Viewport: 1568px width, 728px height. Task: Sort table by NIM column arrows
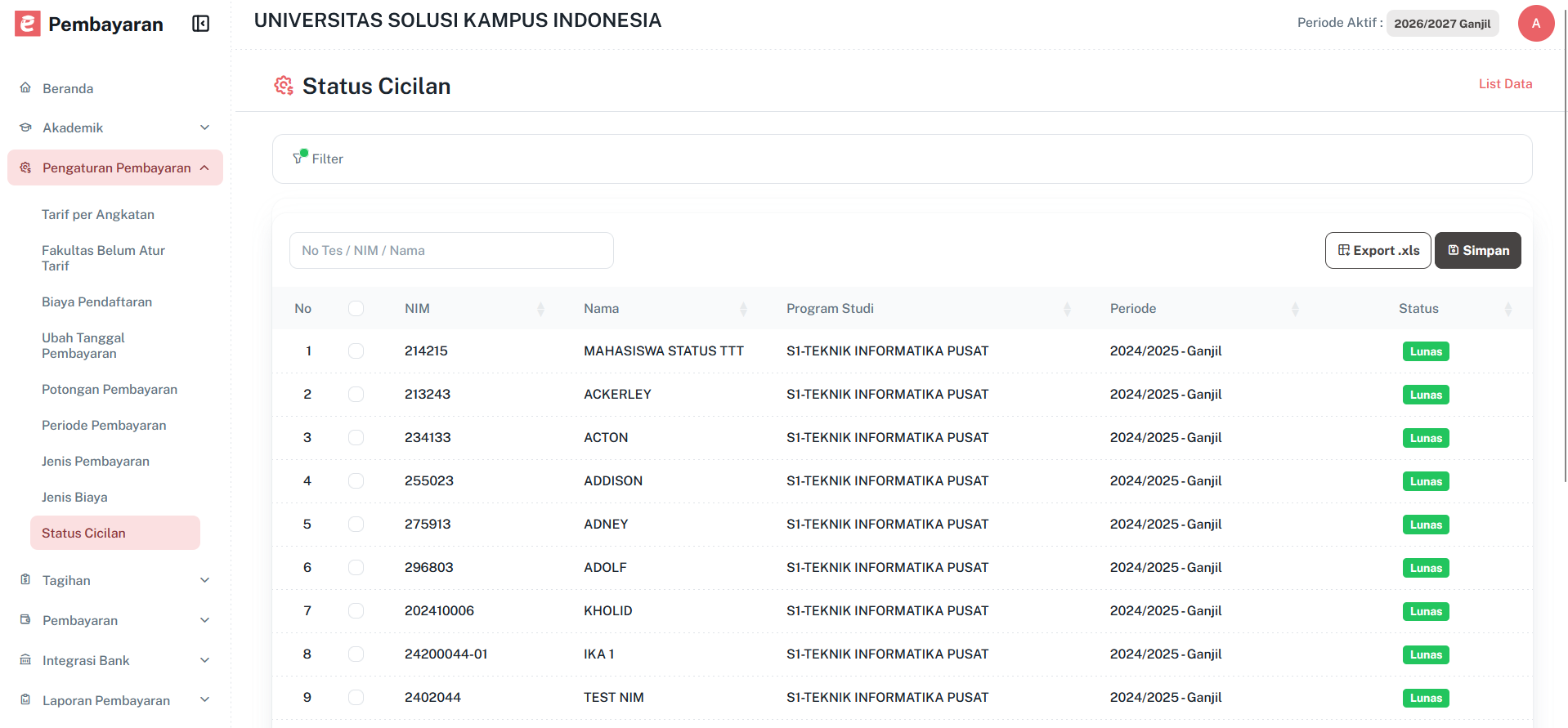[x=540, y=309]
